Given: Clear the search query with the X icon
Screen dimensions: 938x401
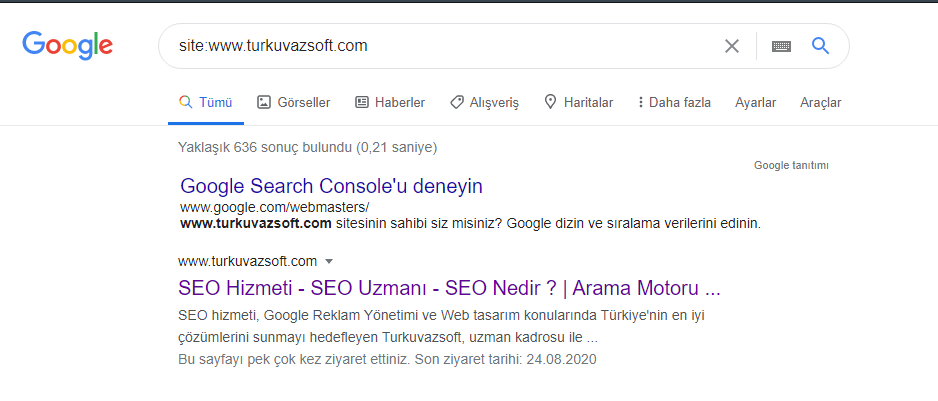Looking at the screenshot, I should click(x=732, y=46).
